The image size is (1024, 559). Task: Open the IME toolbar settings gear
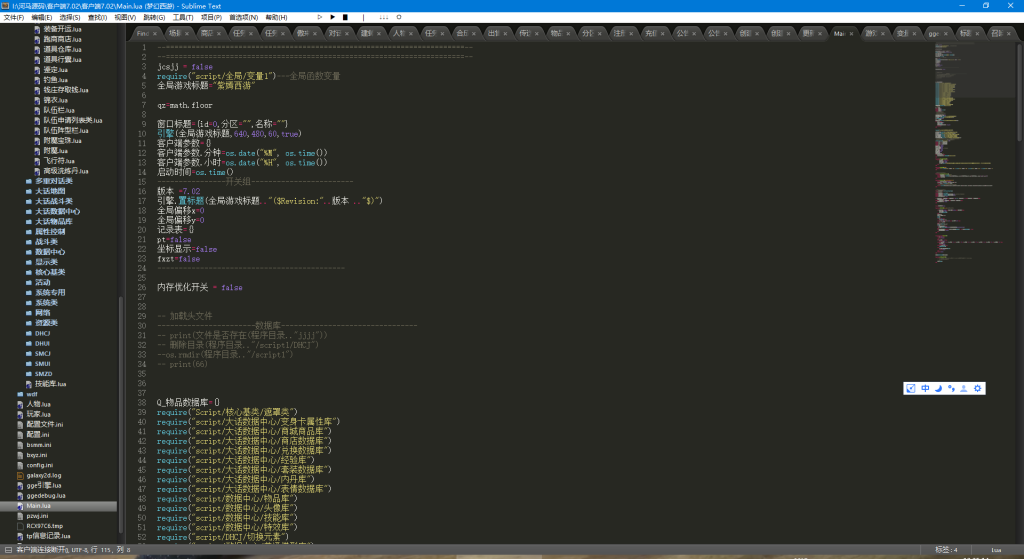[x=978, y=388]
